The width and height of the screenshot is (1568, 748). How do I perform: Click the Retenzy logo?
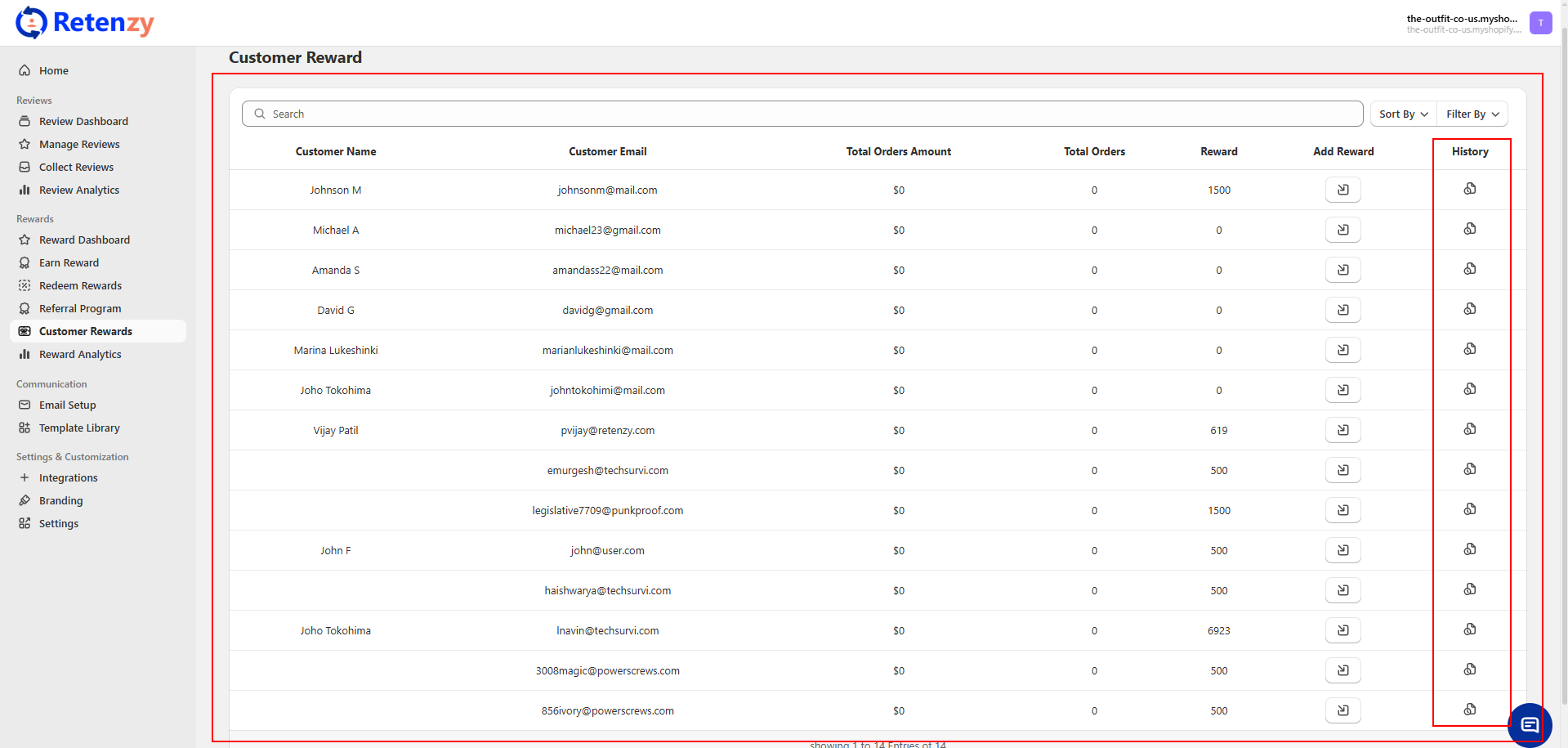coord(85,23)
